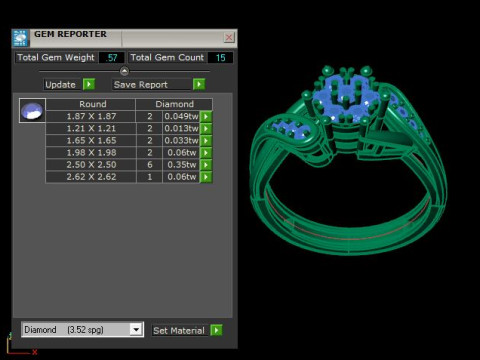Click the 0.013tw weight cell
This screenshot has width=480, height=360.
point(181,129)
